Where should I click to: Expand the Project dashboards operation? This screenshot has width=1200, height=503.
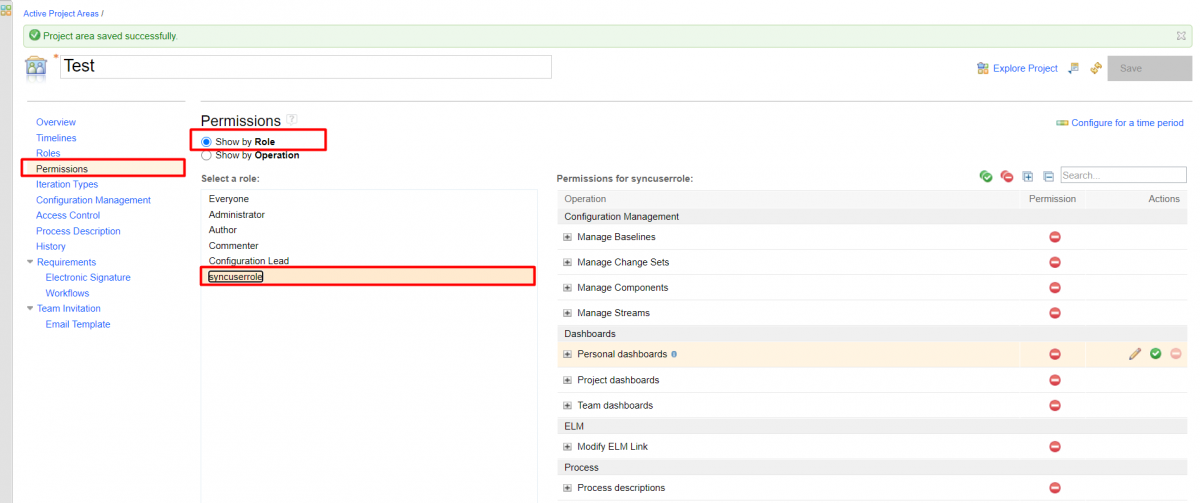click(567, 380)
